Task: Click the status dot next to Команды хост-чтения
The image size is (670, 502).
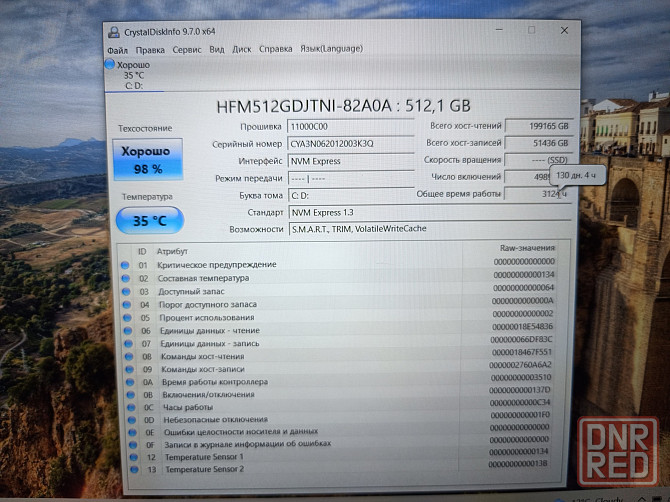Action: coord(125,355)
